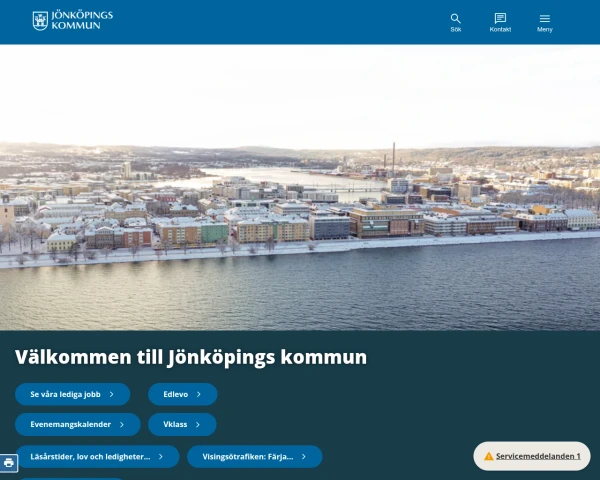Go to Evenemangskalender
Screen dimensions: 600x480
70,425
